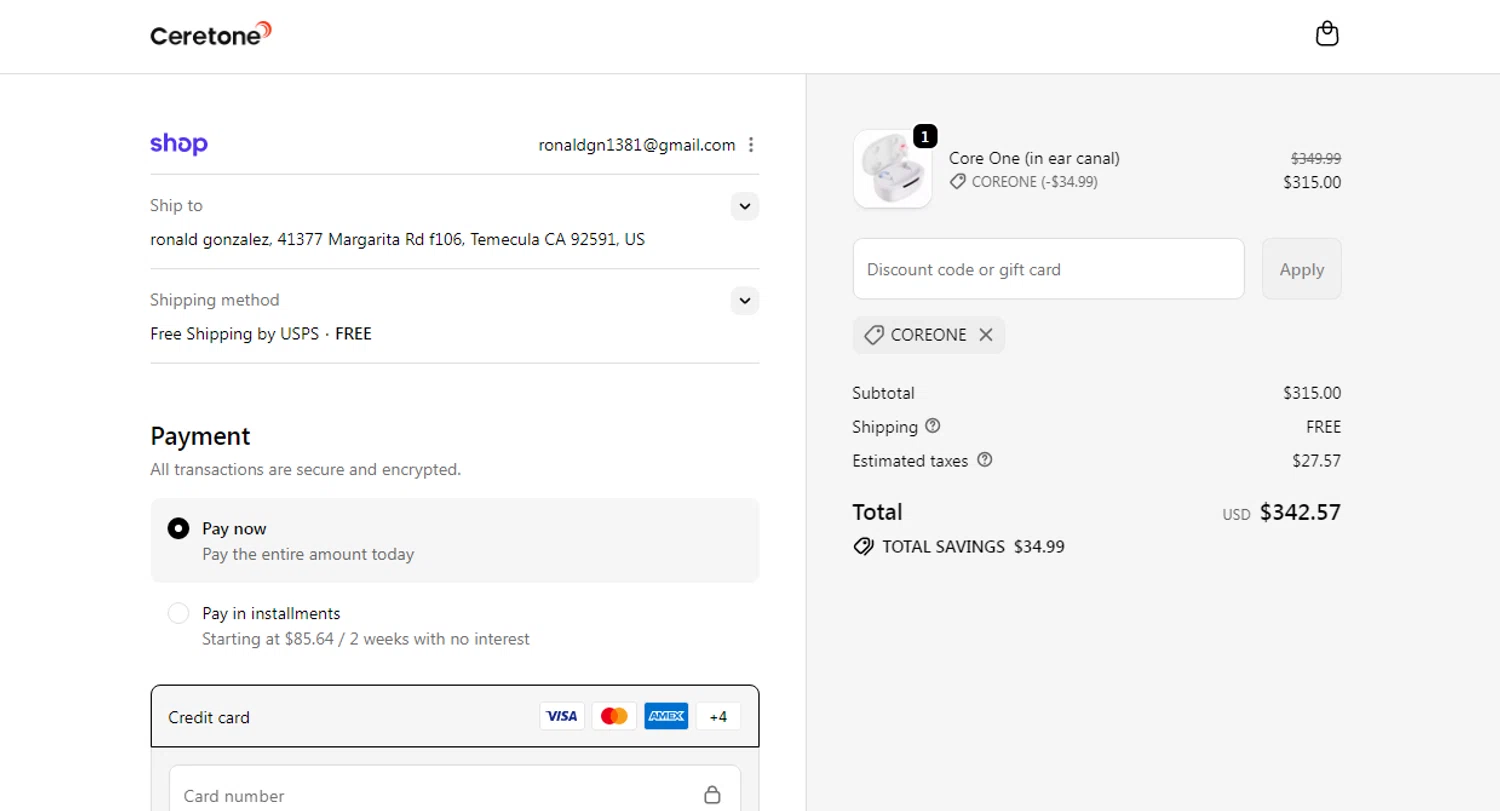Viewport: 1500px width, 811px height.
Task: Expand the Shipping method chevron
Action: (744, 301)
